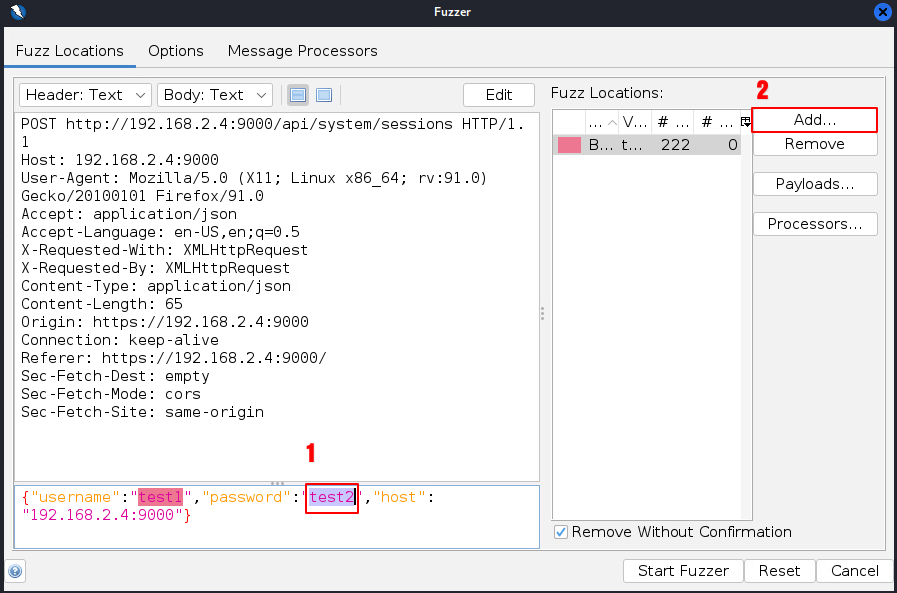The image size is (897, 593).
Task: Open the Payloads... dialog
Action: coord(814,184)
